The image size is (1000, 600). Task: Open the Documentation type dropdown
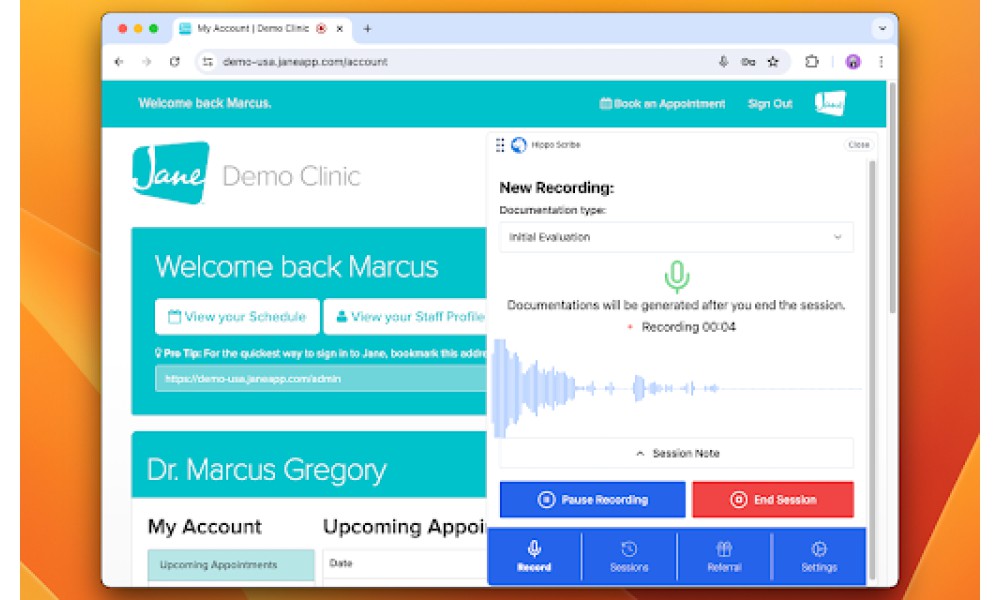tap(676, 237)
